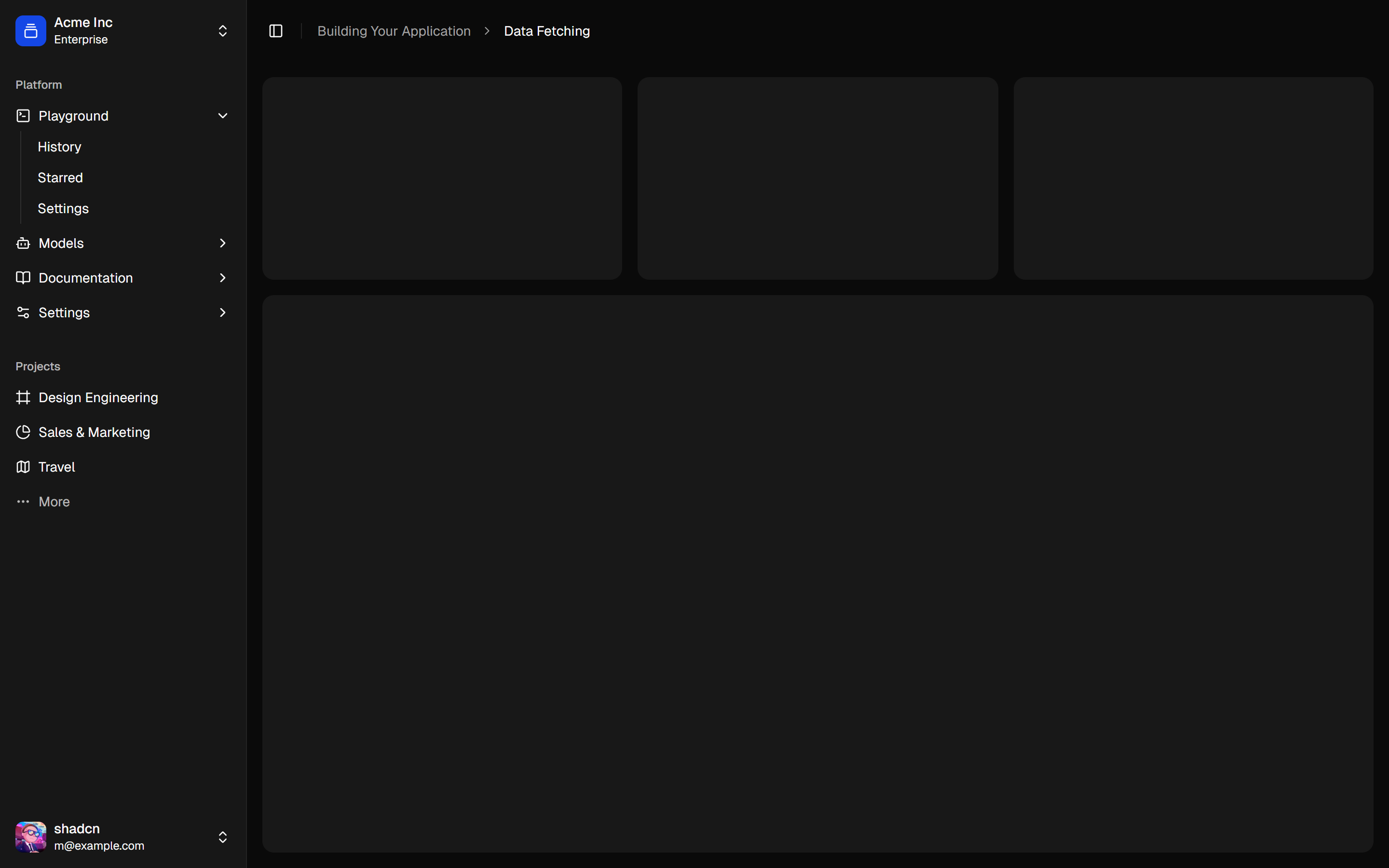Click the Models robot icon
Screen dimensions: 1389x868
click(x=23, y=244)
